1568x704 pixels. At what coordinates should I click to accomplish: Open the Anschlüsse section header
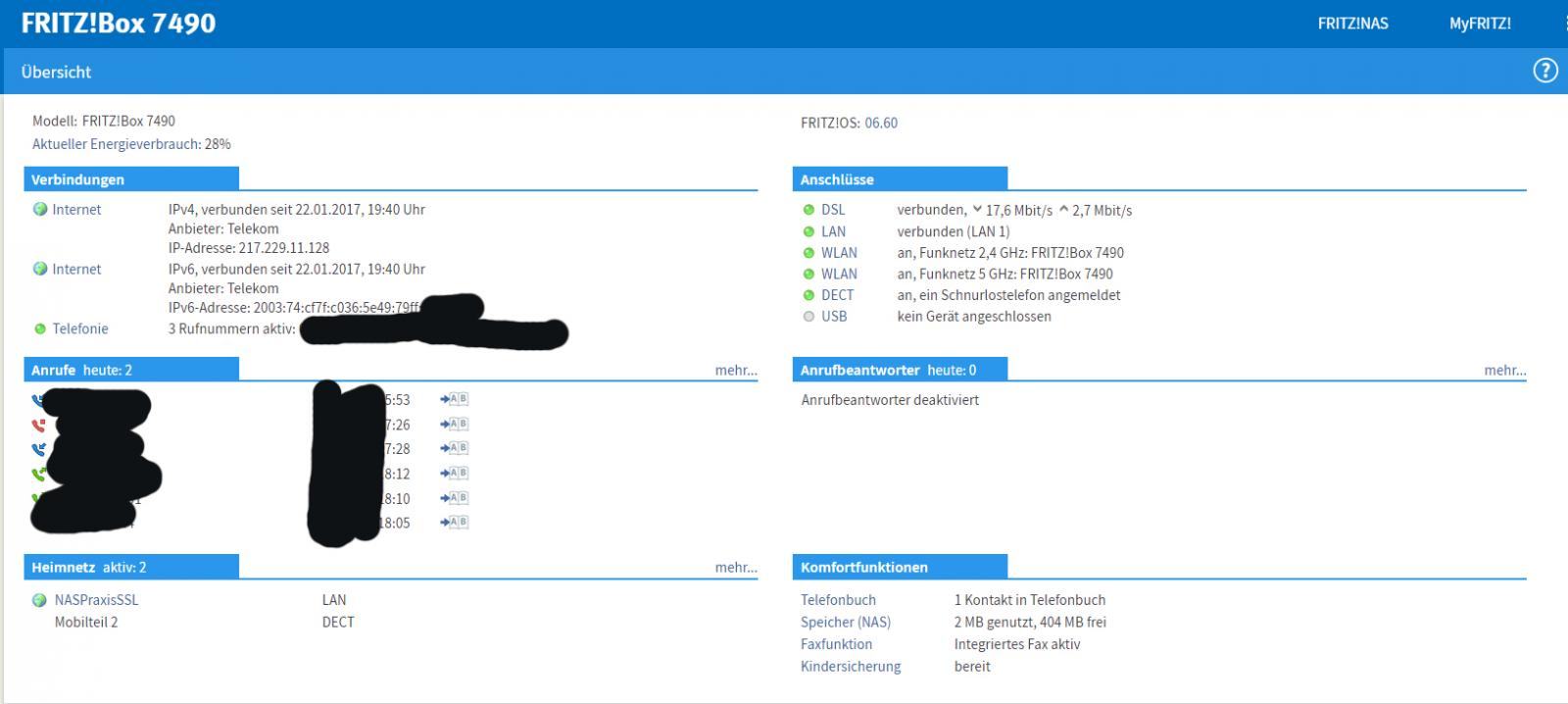point(900,179)
